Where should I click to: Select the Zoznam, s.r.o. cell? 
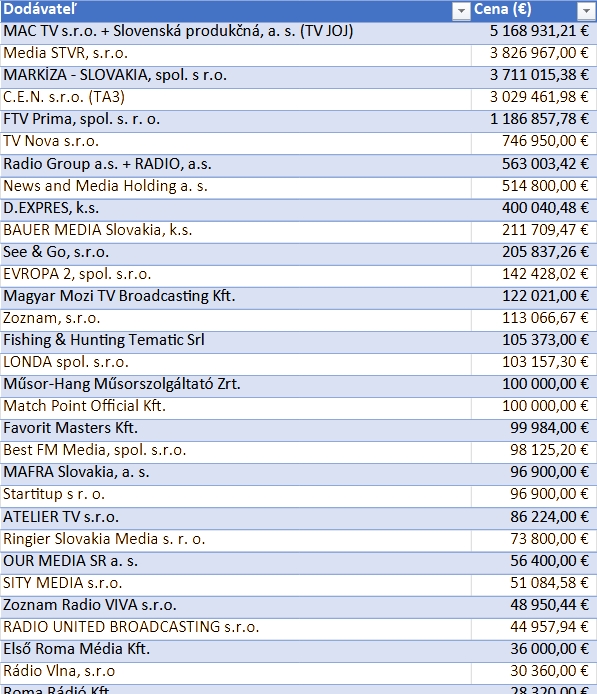236,320
